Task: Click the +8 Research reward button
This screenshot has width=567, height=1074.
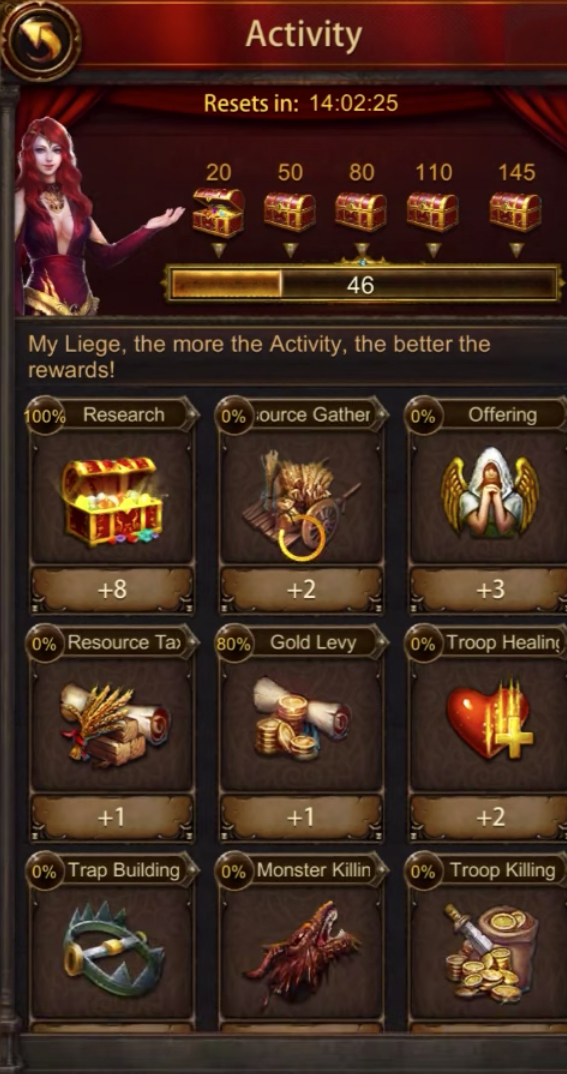Action: click(x=112, y=590)
